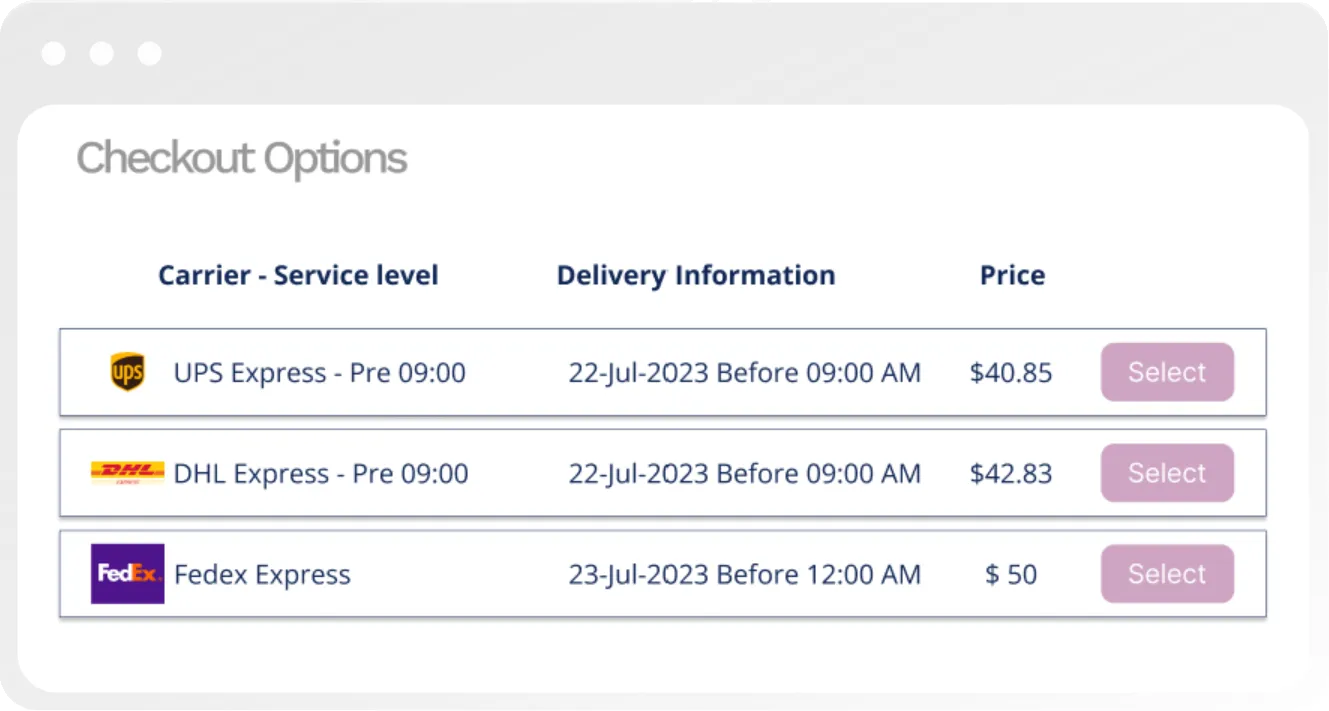Viewport: 1329px width, 711px height.
Task: Click the Price column header
Action: pos(1012,275)
